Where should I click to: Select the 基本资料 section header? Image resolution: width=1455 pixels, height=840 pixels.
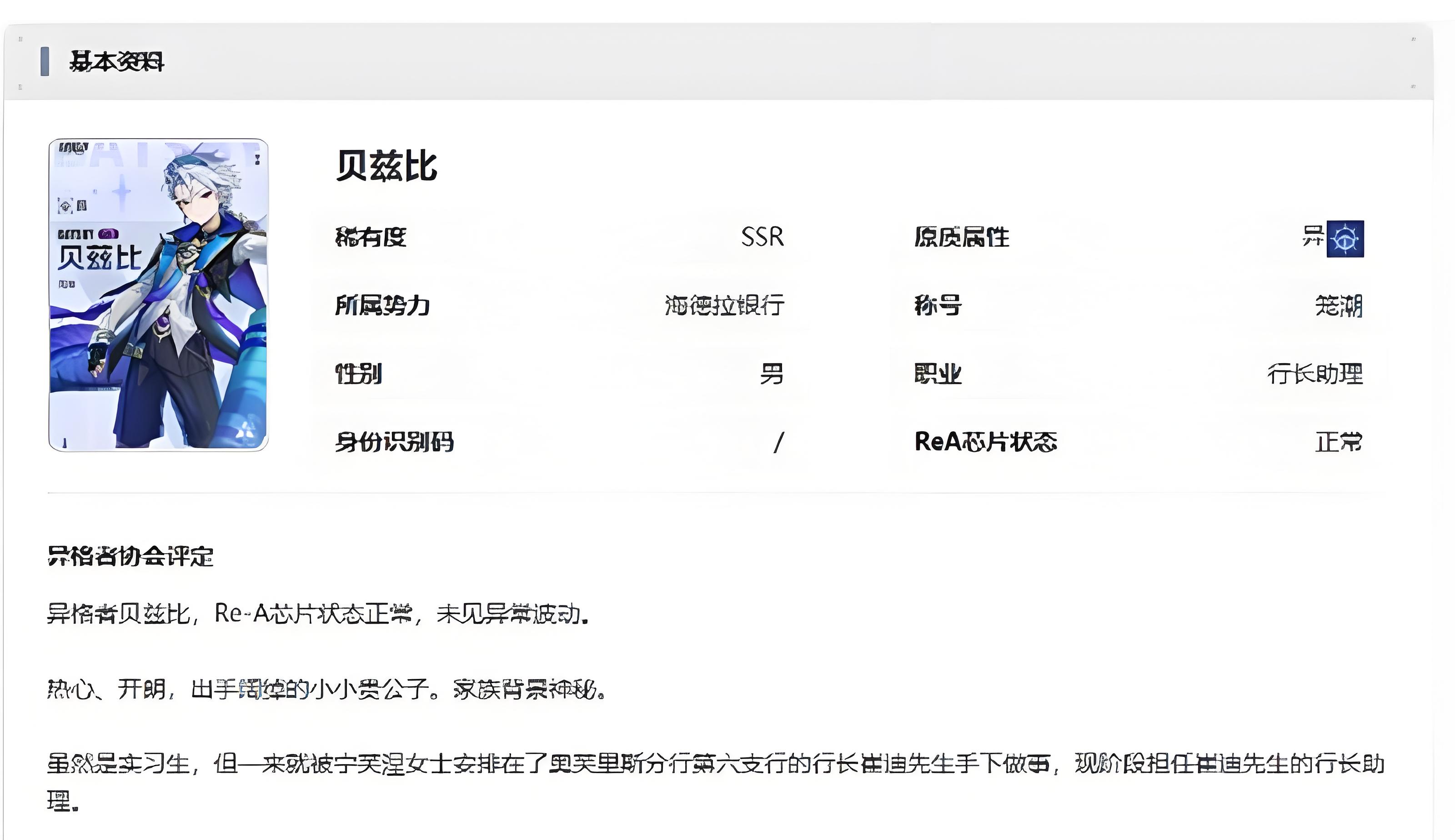(116, 61)
